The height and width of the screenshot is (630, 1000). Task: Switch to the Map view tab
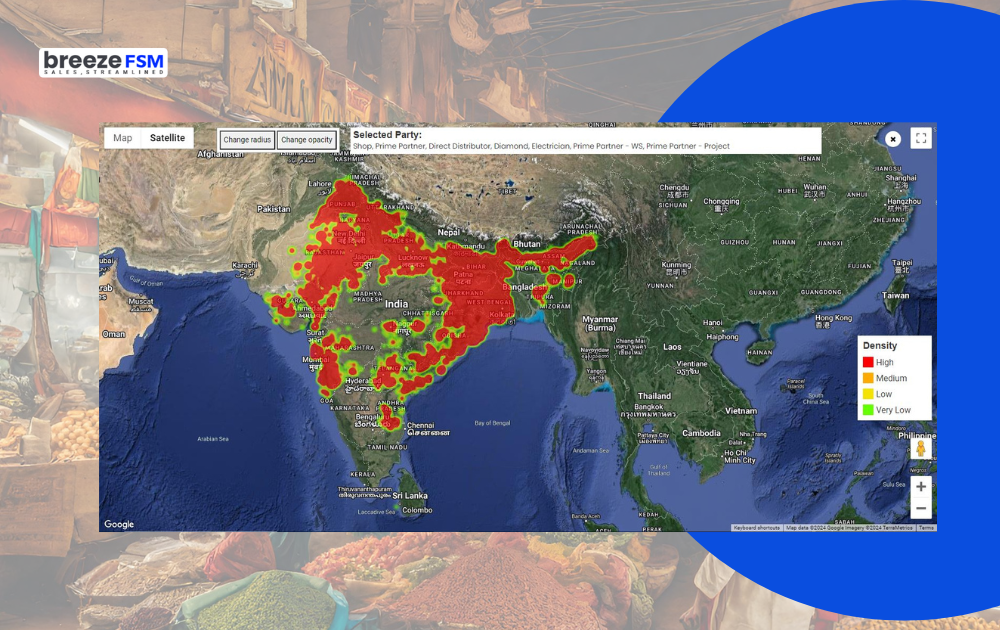(x=122, y=138)
